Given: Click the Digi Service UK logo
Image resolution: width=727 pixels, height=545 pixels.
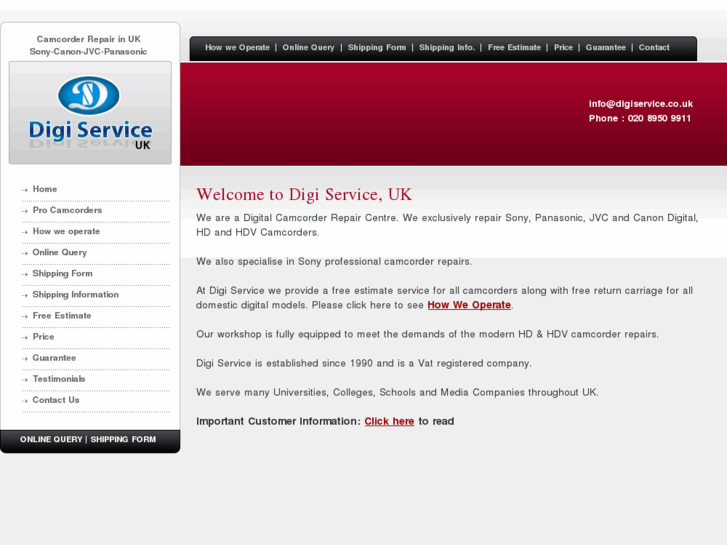Looking at the screenshot, I should coord(90,113).
